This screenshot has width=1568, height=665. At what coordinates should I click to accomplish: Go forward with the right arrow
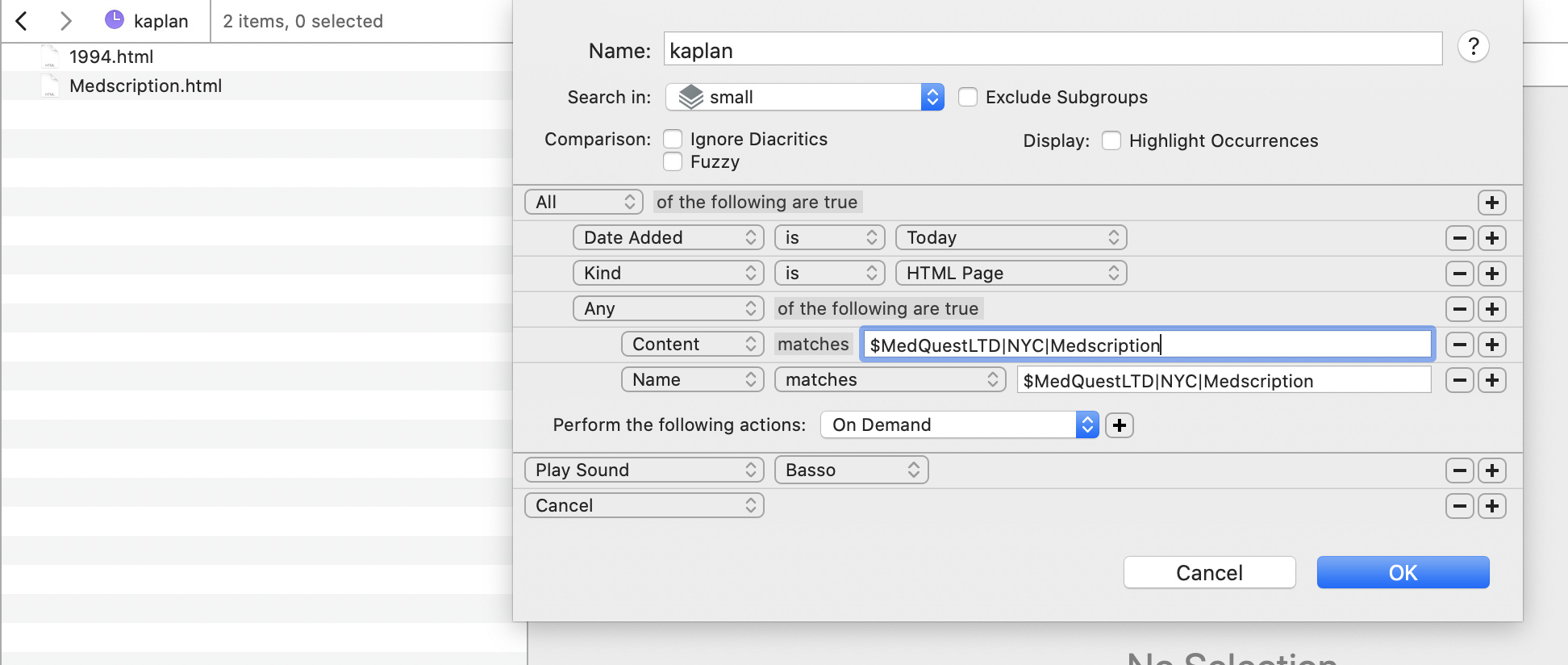click(x=66, y=21)
